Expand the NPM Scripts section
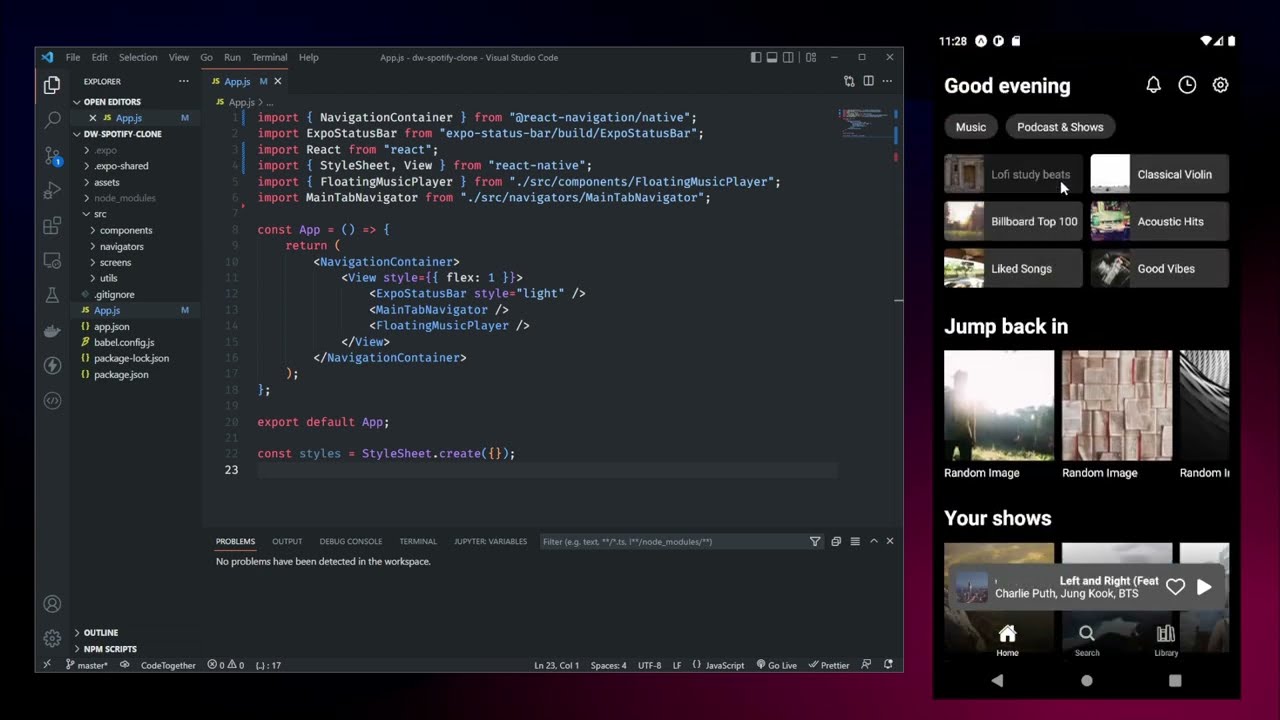1280x720 pixels. tap(110, 649)
